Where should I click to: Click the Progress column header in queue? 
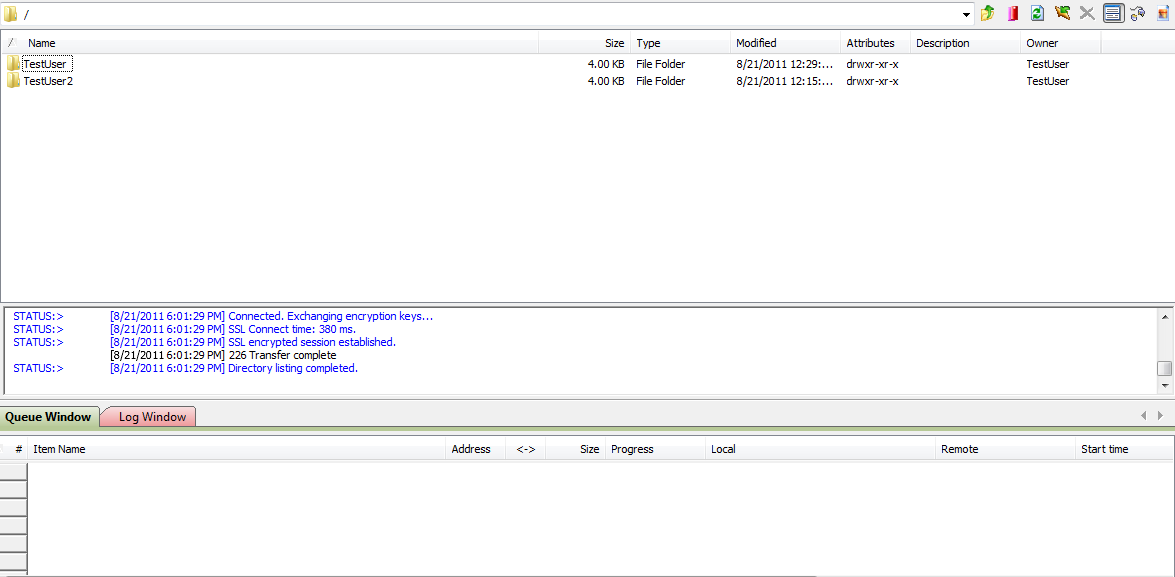[x=632, y=449]
